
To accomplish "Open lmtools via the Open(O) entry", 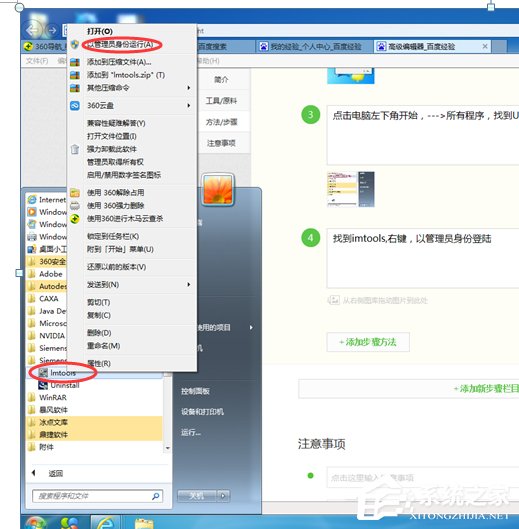I will (x=100, y=31).
